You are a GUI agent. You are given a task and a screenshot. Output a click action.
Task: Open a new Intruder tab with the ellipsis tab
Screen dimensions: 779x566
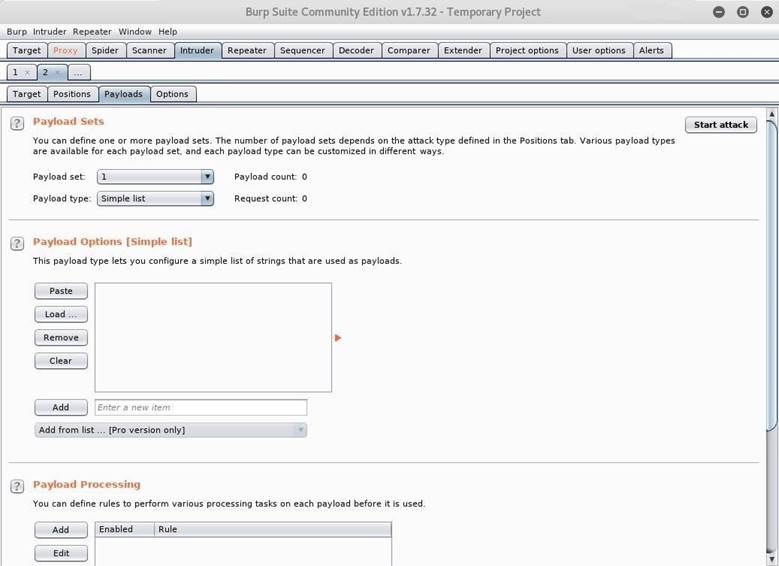(79, 73)
